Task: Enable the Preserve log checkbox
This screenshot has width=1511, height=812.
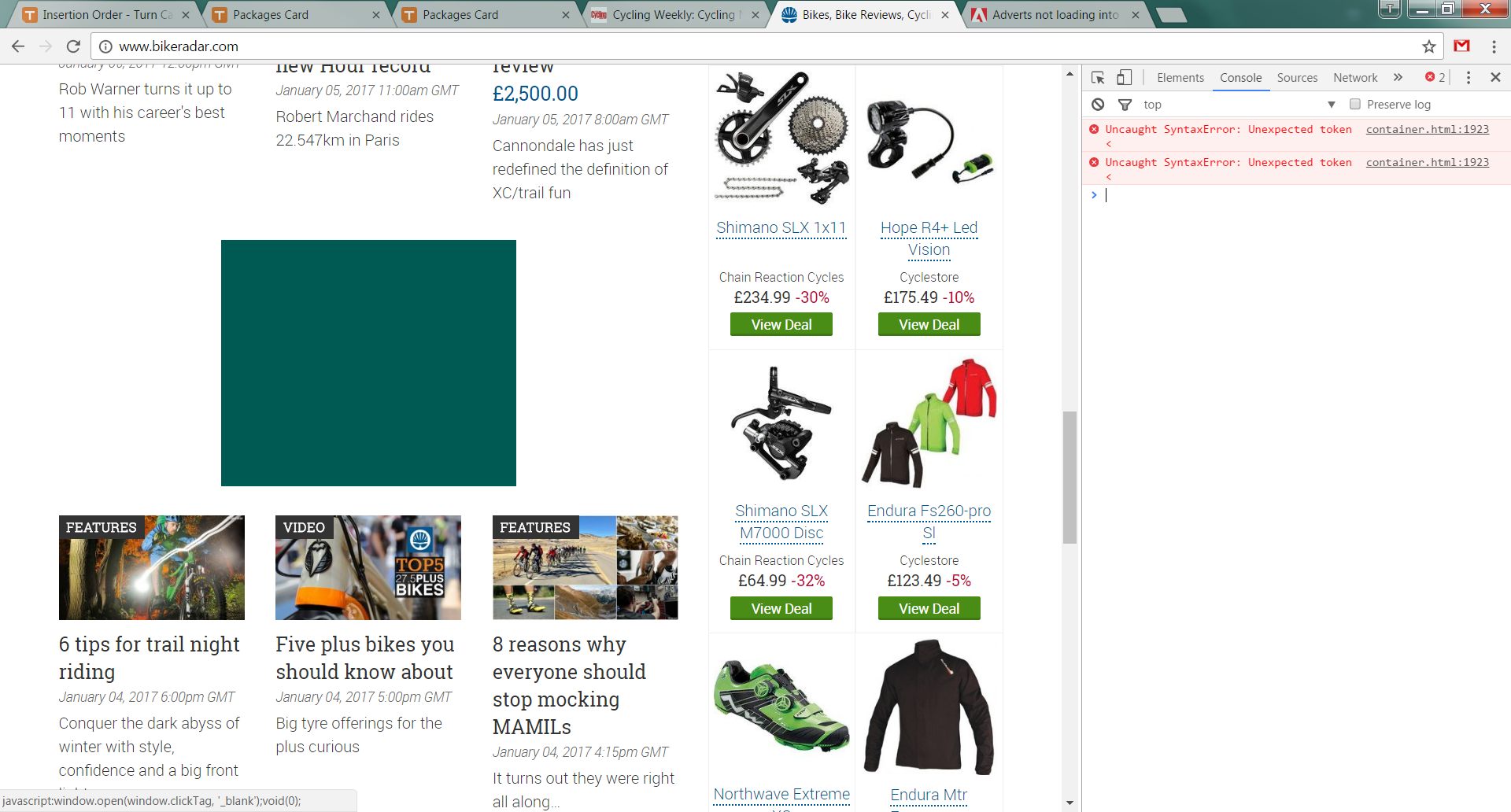Action: pos(1355,104)
